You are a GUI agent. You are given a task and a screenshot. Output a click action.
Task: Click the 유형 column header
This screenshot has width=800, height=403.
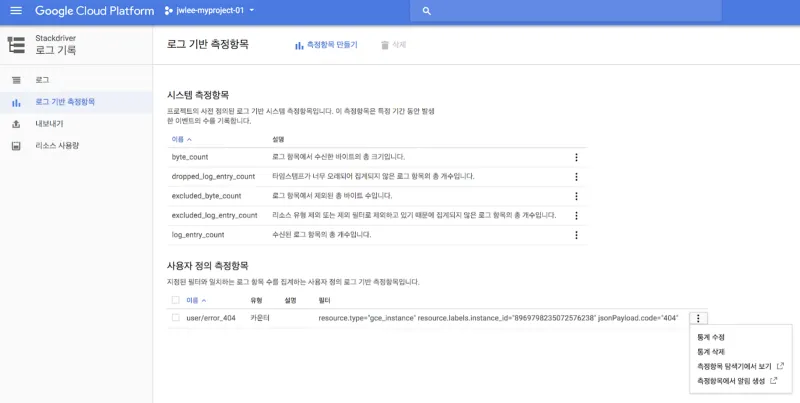[256, 300]
